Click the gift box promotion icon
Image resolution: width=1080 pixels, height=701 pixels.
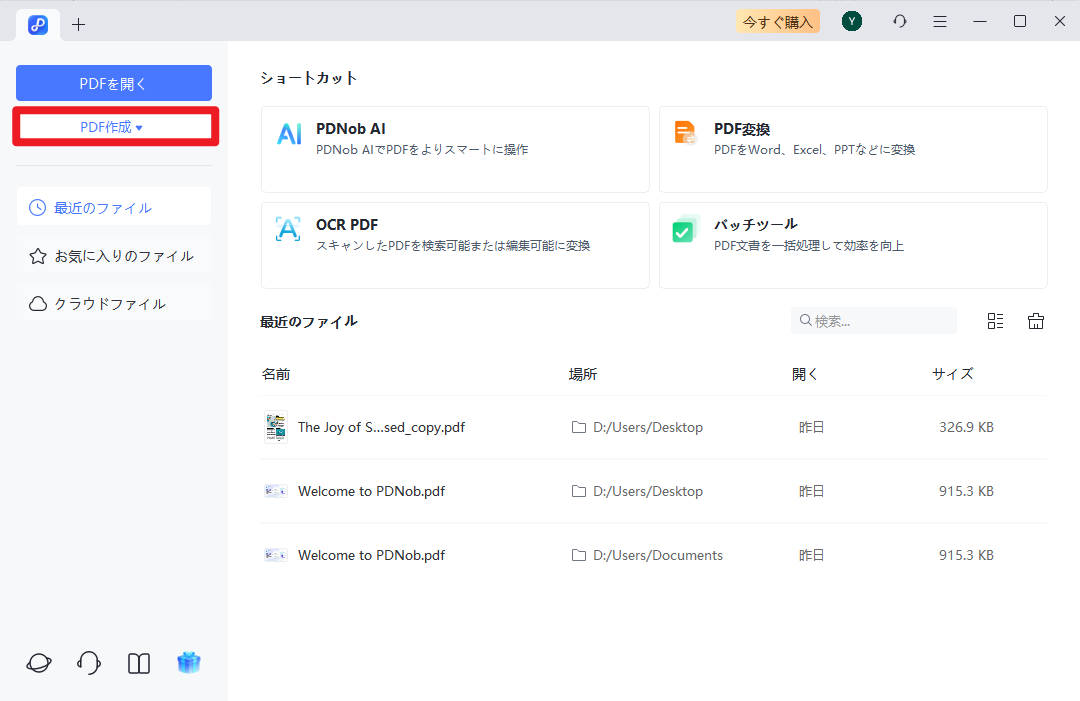(x=189, y=662)
